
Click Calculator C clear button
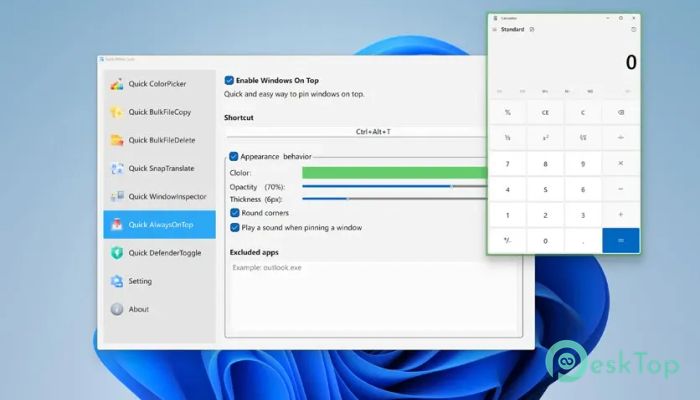point(583,112)
